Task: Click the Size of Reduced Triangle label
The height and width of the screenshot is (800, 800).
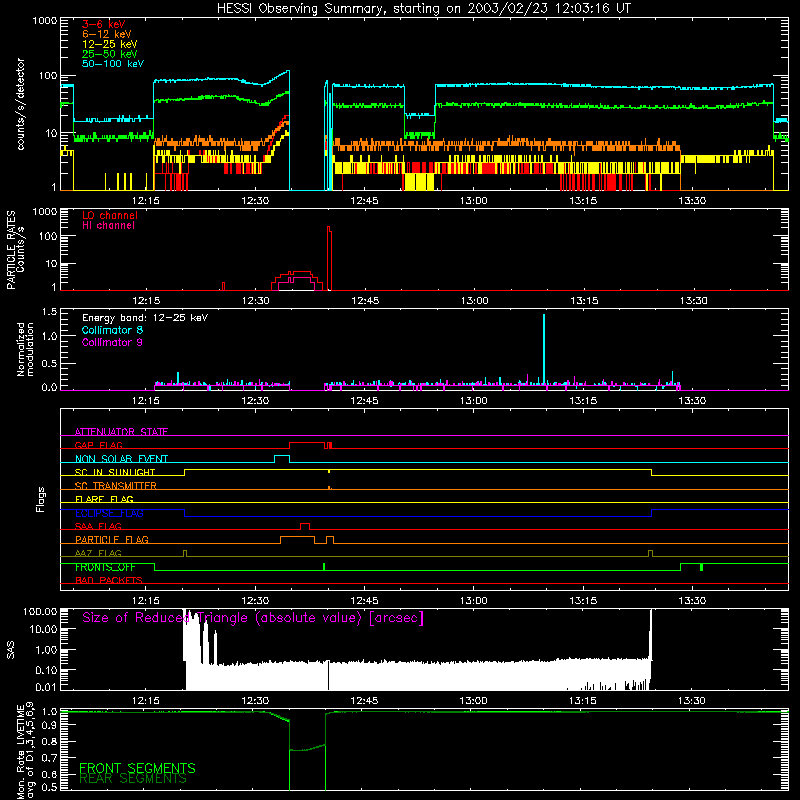Action: coord(253,618)
